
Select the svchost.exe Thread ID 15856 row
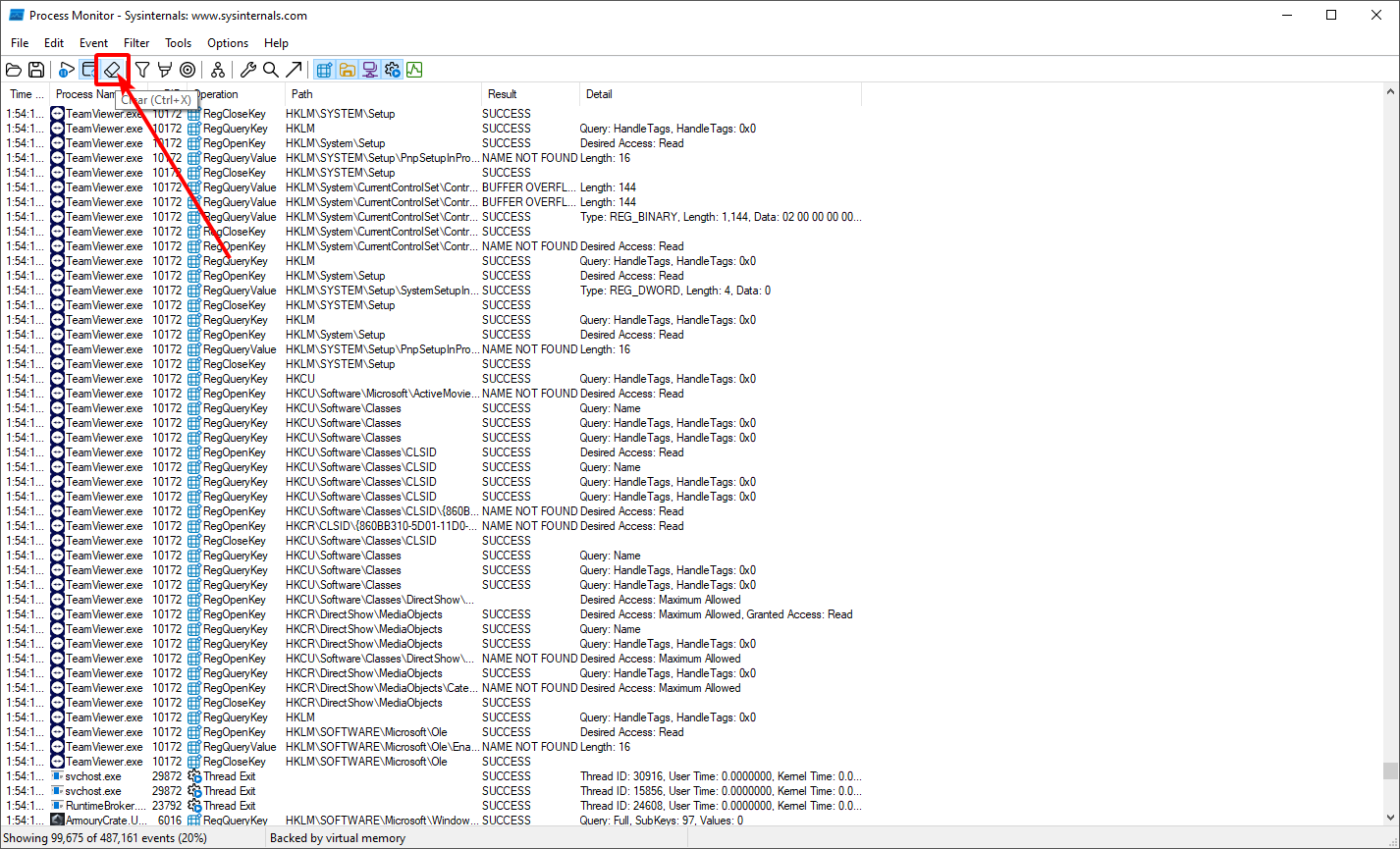[x=432, y=791]
